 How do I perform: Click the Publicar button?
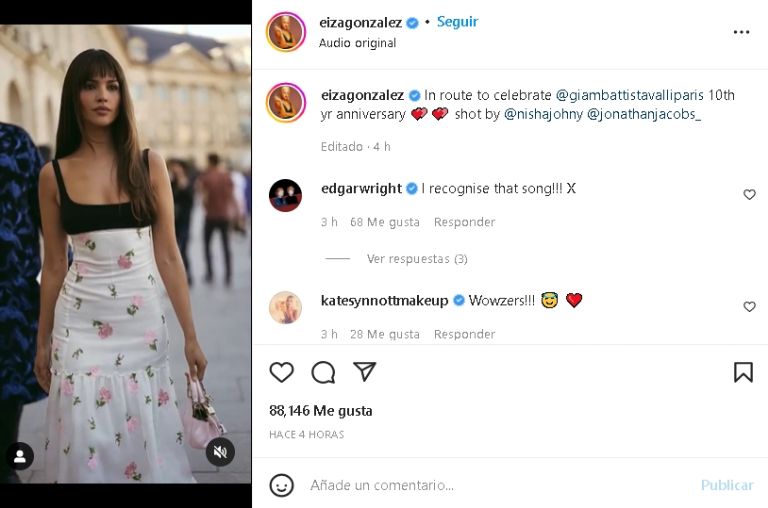tap(727, 485)
